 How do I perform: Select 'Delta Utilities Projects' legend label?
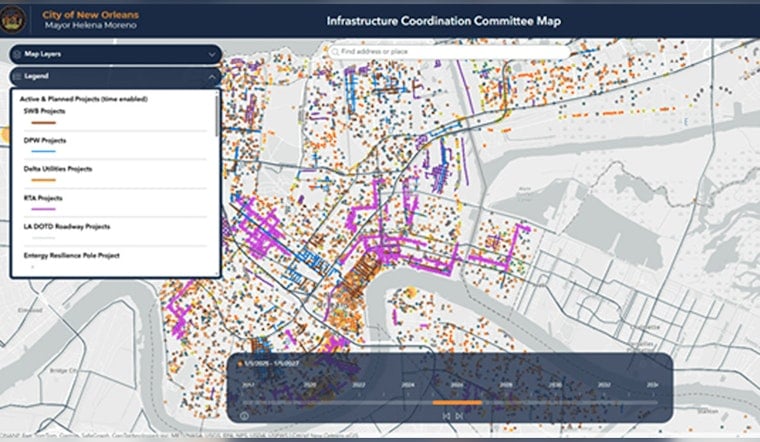[58, 169]
